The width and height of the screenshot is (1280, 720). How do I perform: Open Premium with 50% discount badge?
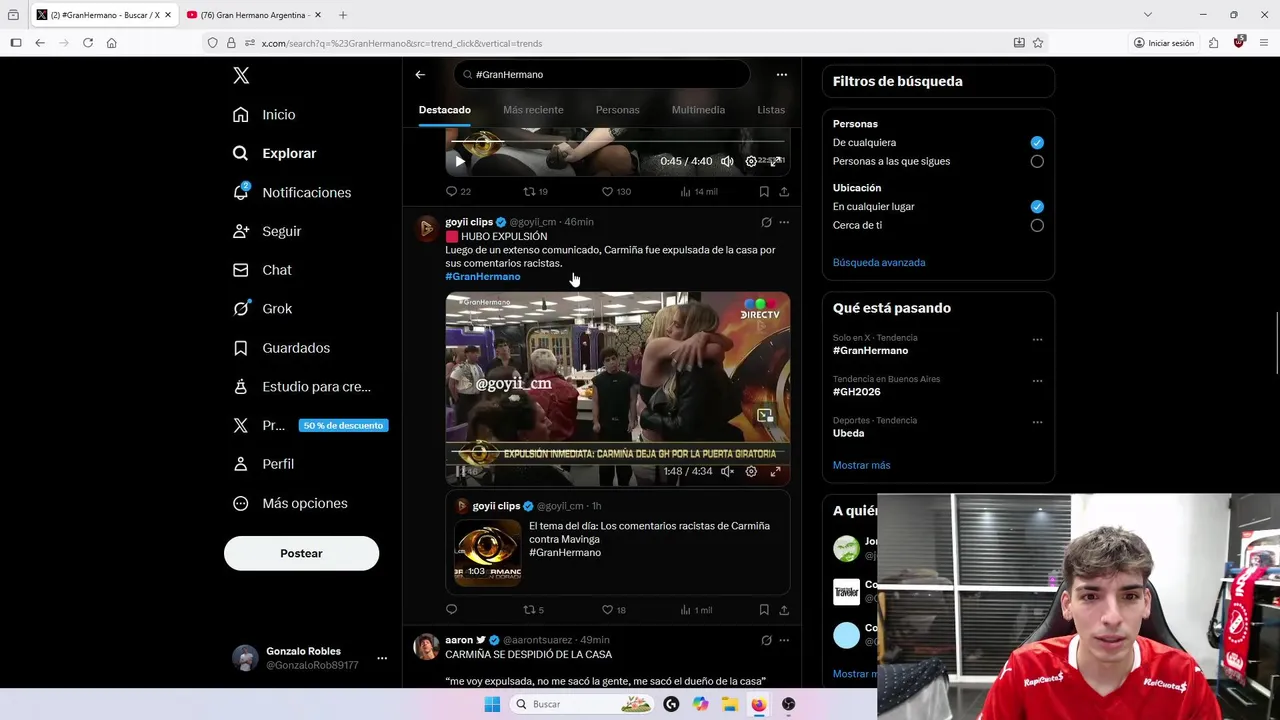(310, 425)
